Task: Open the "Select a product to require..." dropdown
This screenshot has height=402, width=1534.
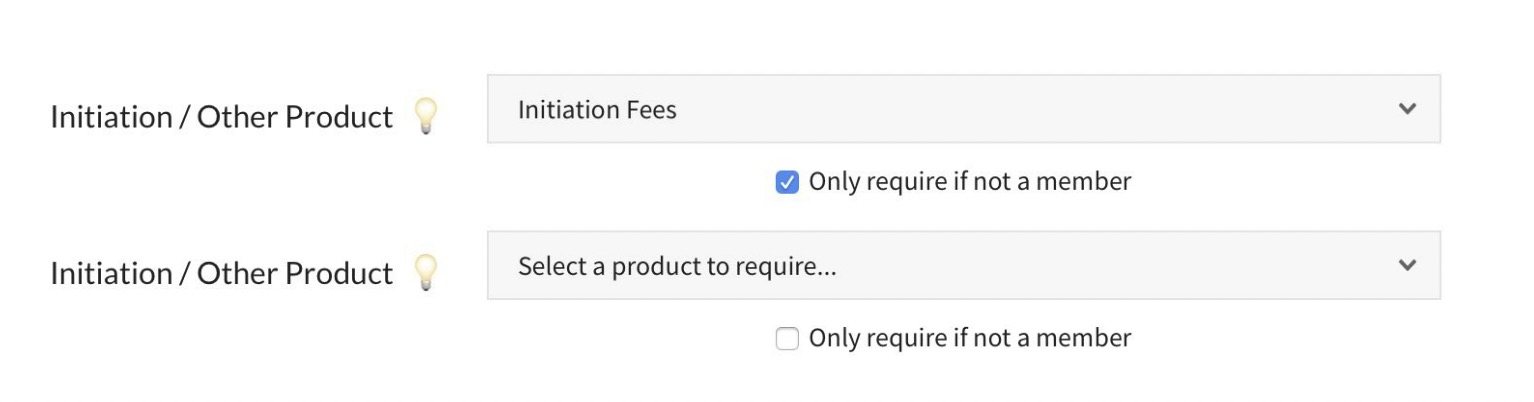Action: coord(962,265)
